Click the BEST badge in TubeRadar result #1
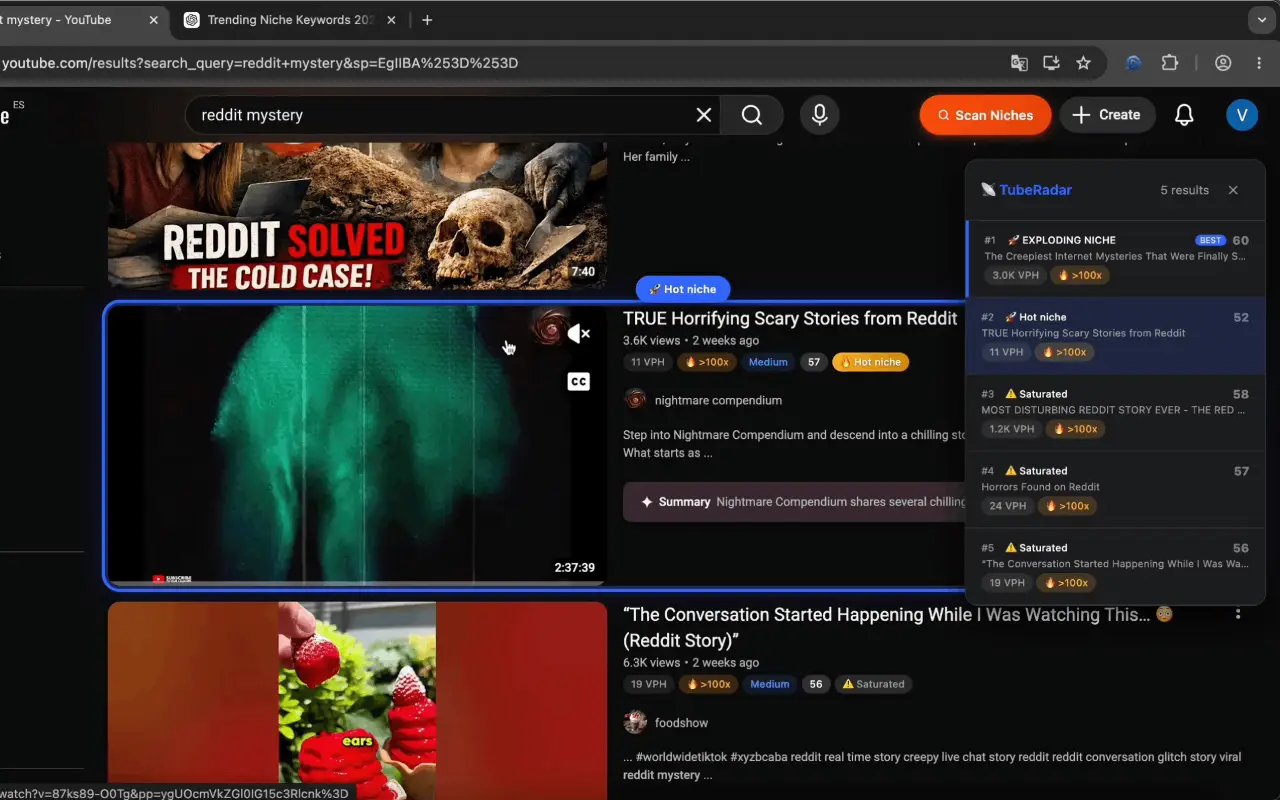This screenshot has height=800, width=1280. (1210, 240)
